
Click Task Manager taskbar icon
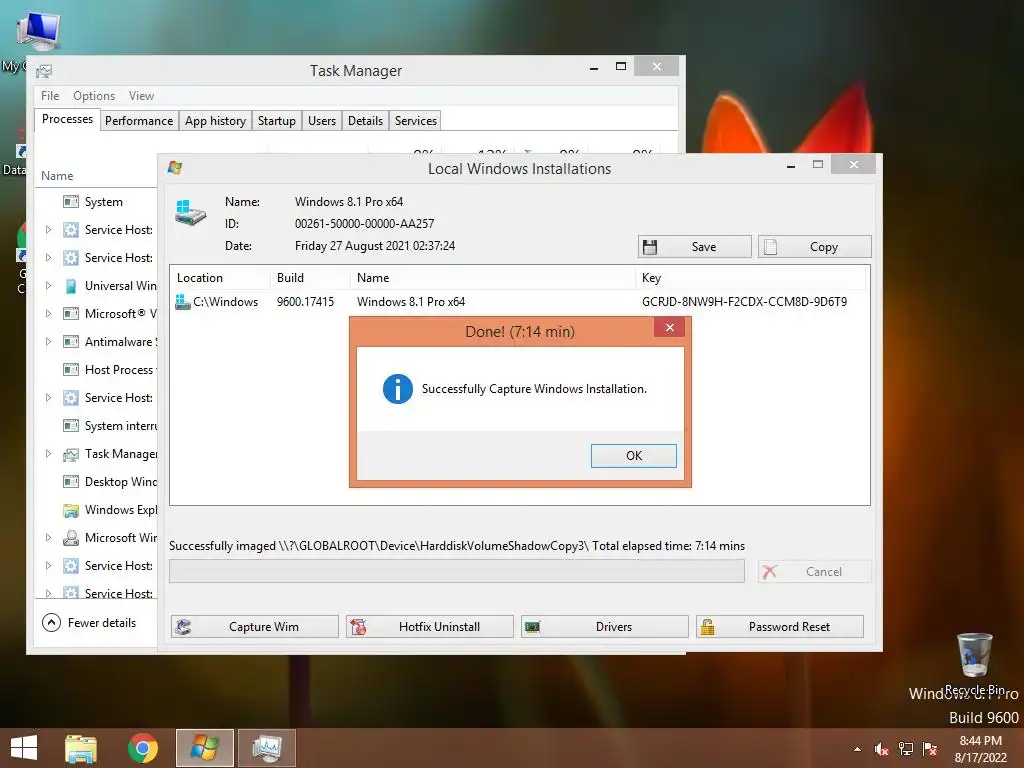(x=267, y=748)
